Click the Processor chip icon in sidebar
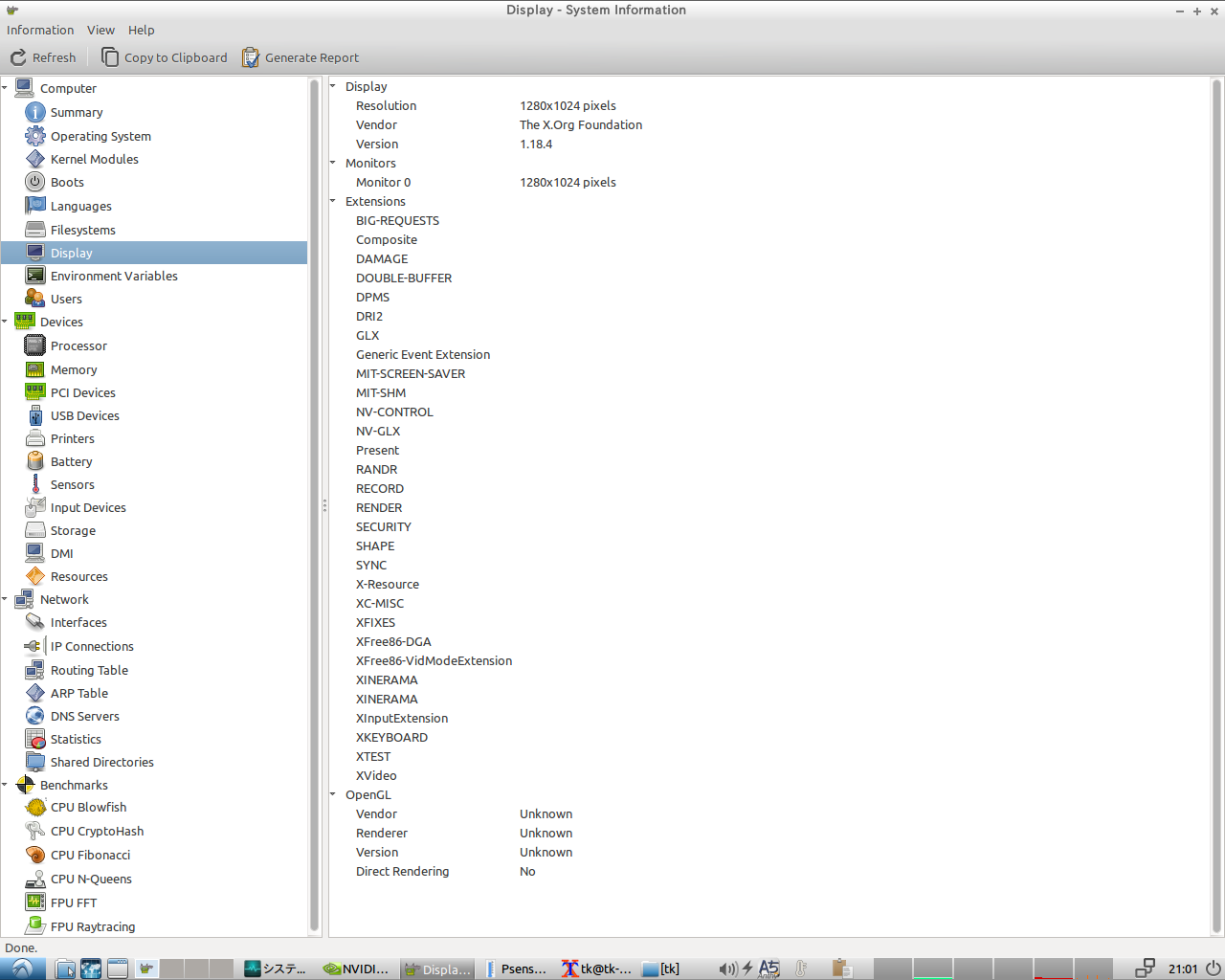 [34, 345]
